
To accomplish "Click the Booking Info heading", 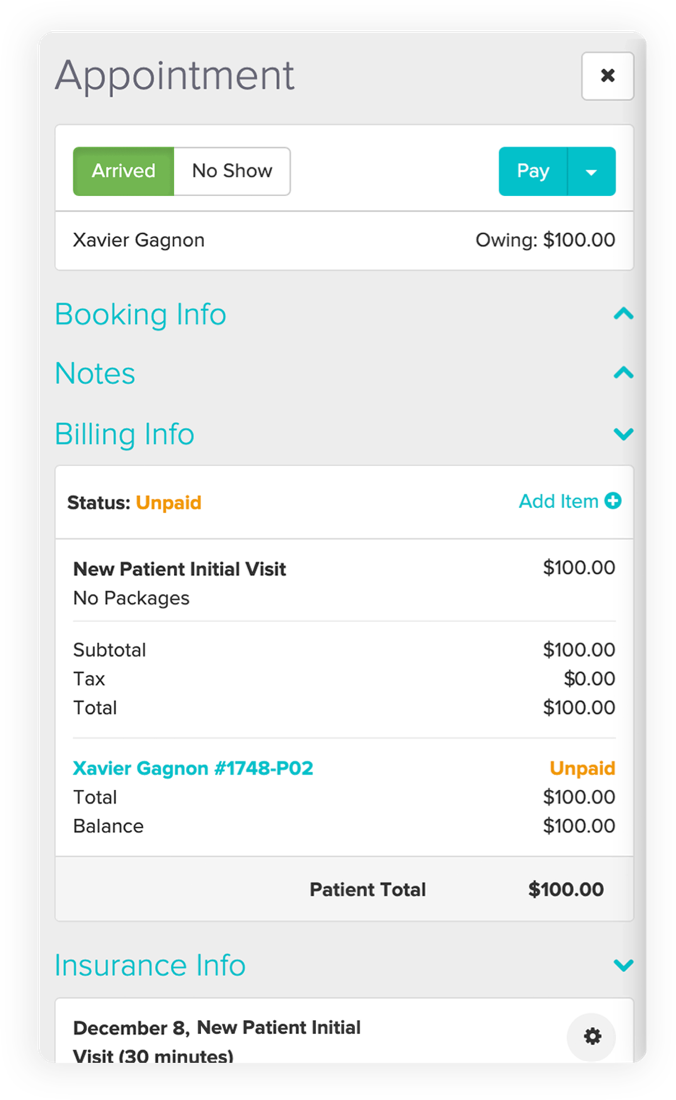I will tap(140, 314).
